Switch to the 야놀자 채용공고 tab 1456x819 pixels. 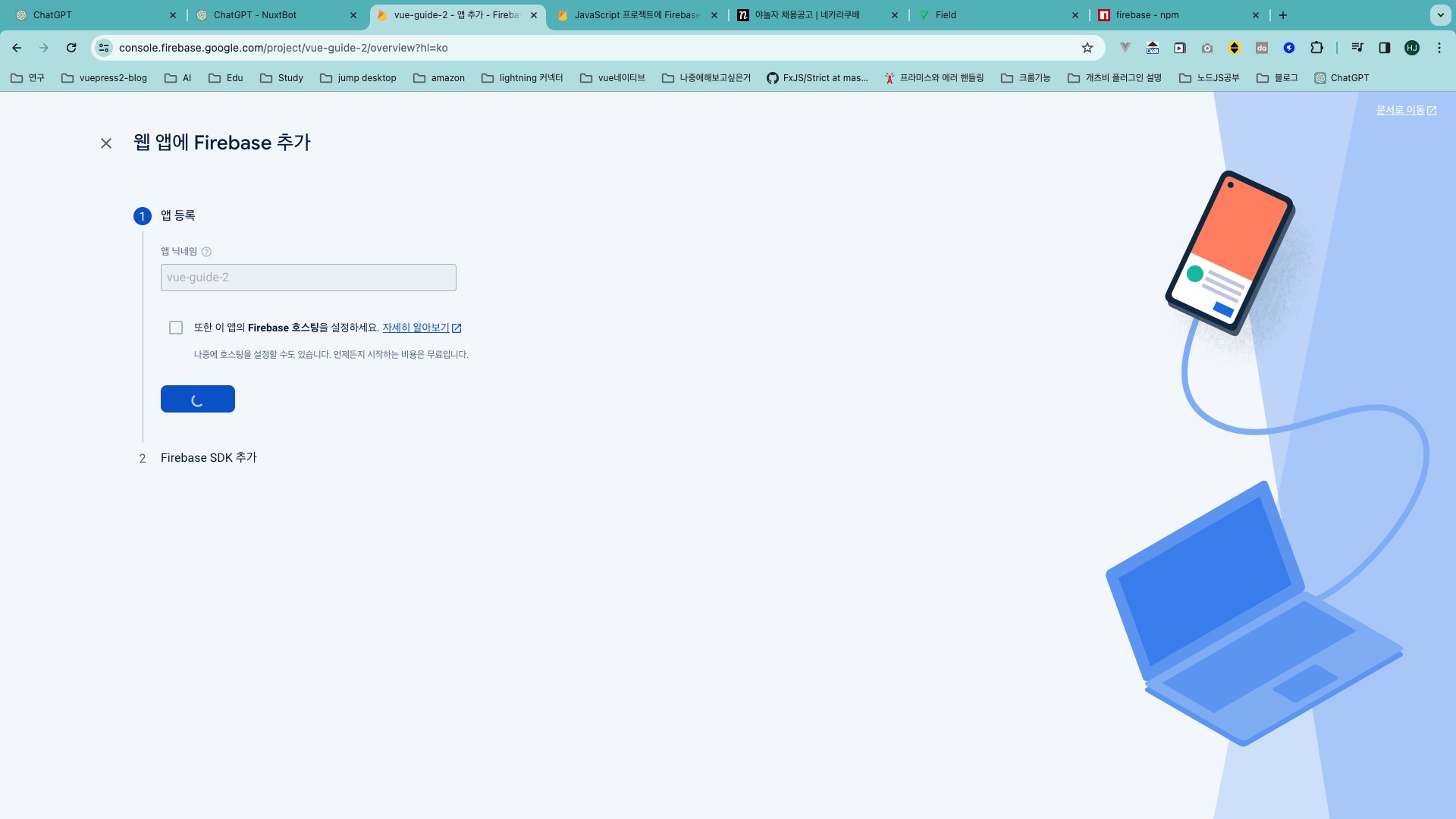pos(817,15)
